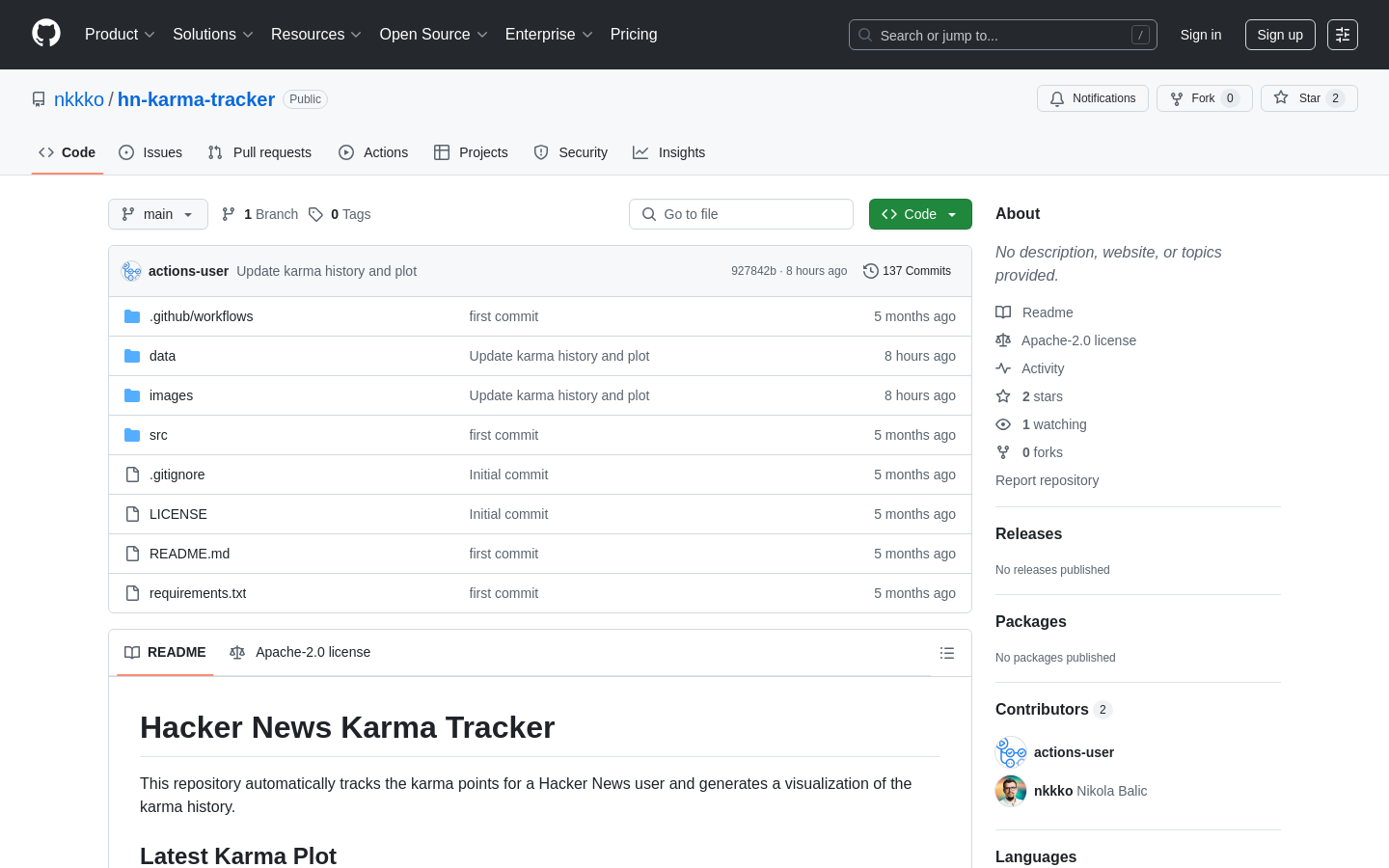Expand the Product menu

coord(120,35)
